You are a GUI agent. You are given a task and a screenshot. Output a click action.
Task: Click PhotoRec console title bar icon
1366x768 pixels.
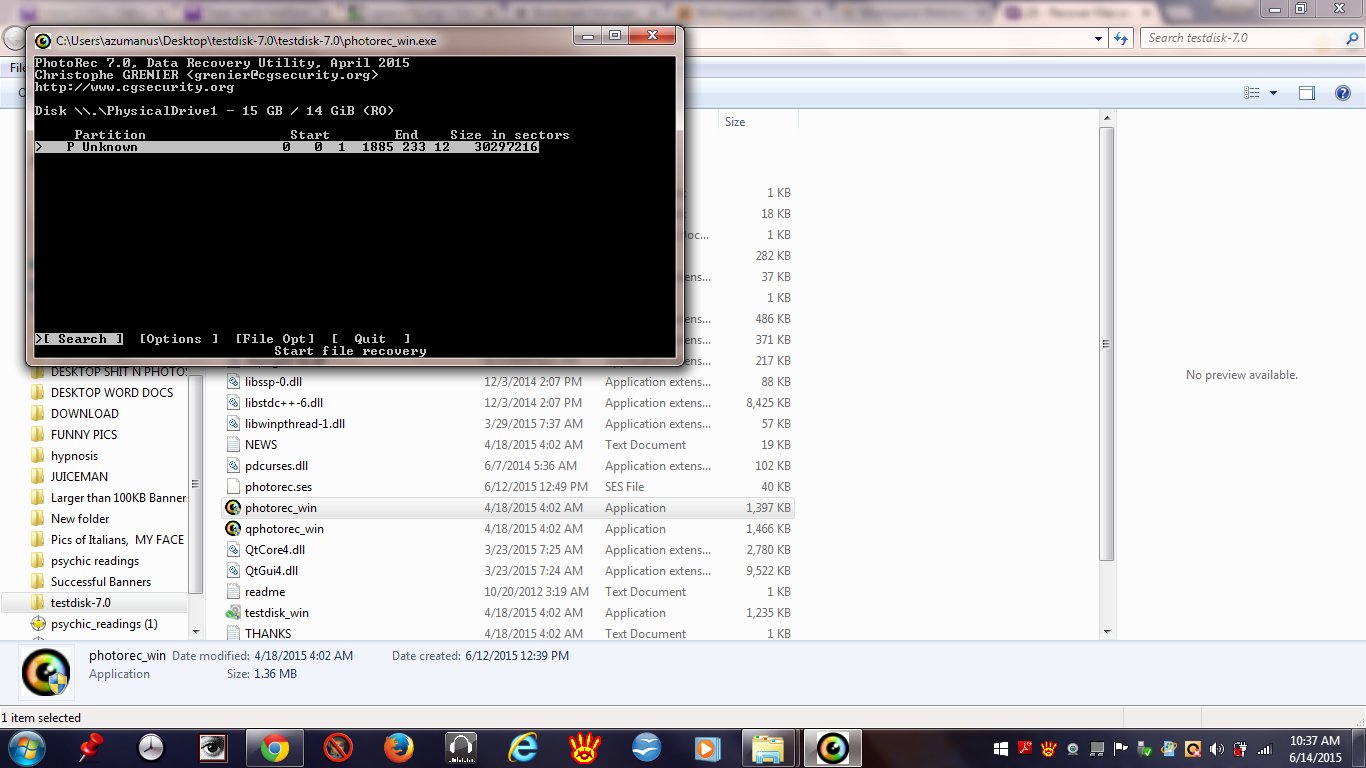point(43,41)
